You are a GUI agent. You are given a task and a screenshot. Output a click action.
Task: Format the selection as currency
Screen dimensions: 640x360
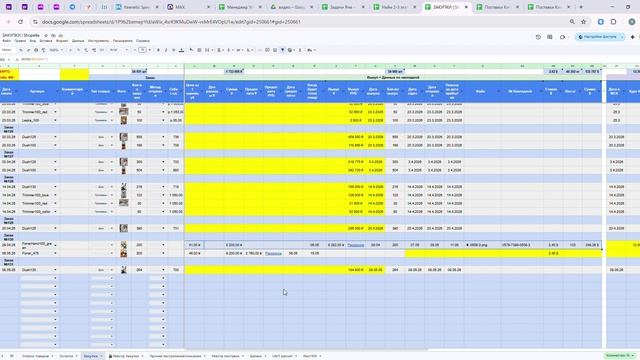click(70, 50)
